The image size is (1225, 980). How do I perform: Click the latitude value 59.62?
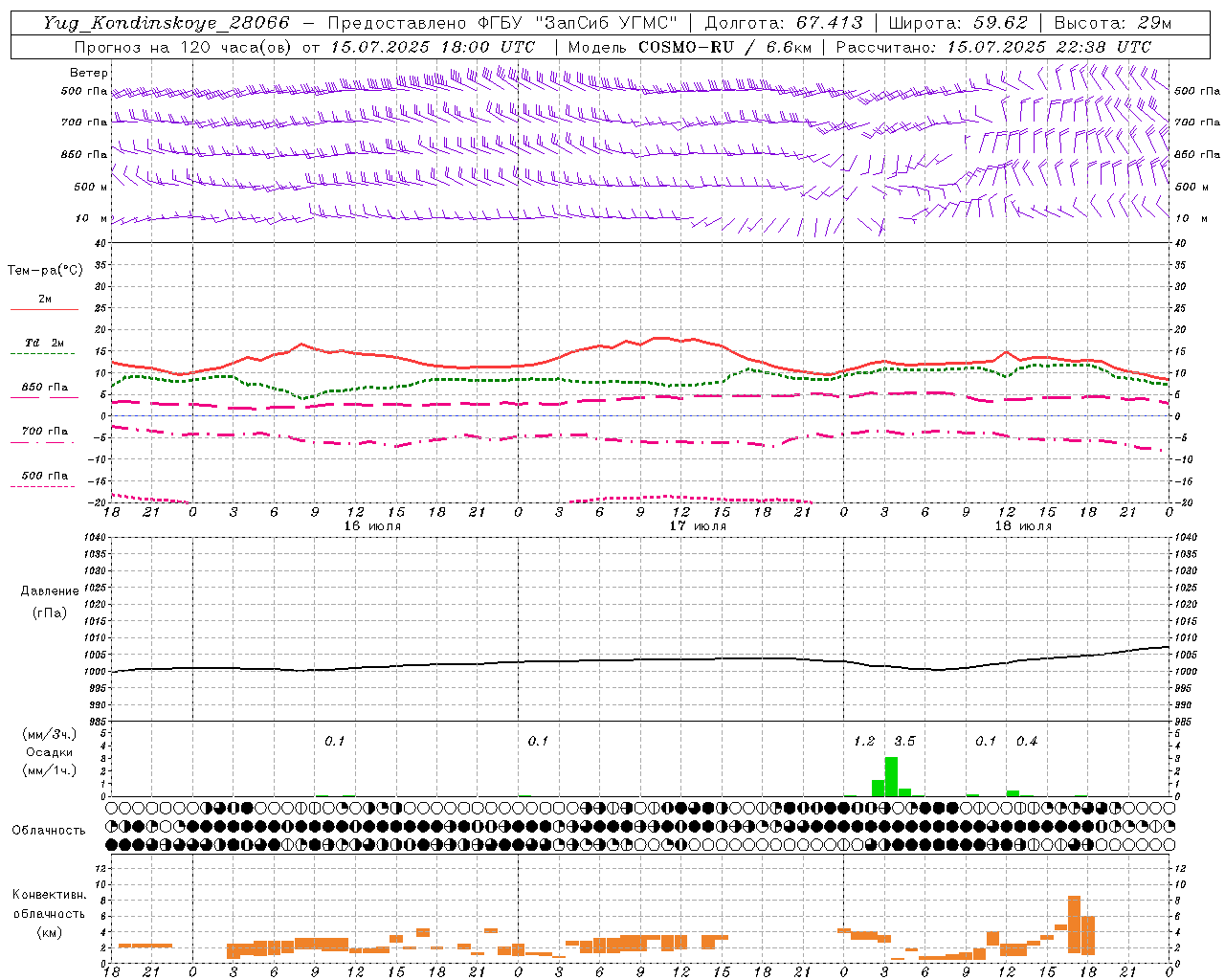coord(1001,23)
